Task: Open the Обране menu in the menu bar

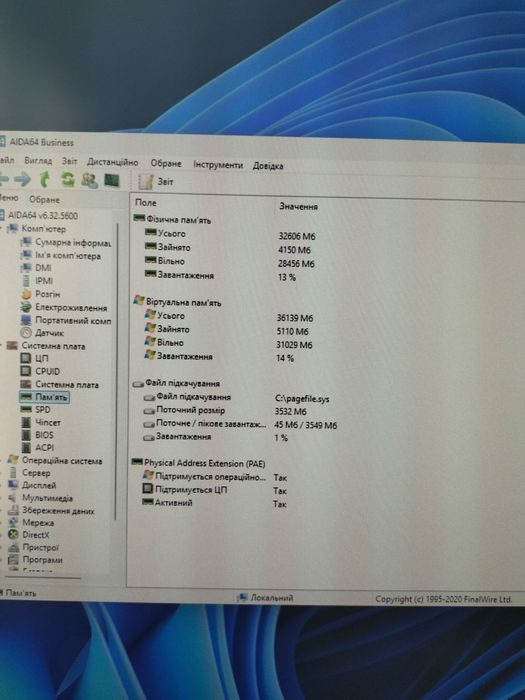Action: pyautogui.click(x=166, y=163)
